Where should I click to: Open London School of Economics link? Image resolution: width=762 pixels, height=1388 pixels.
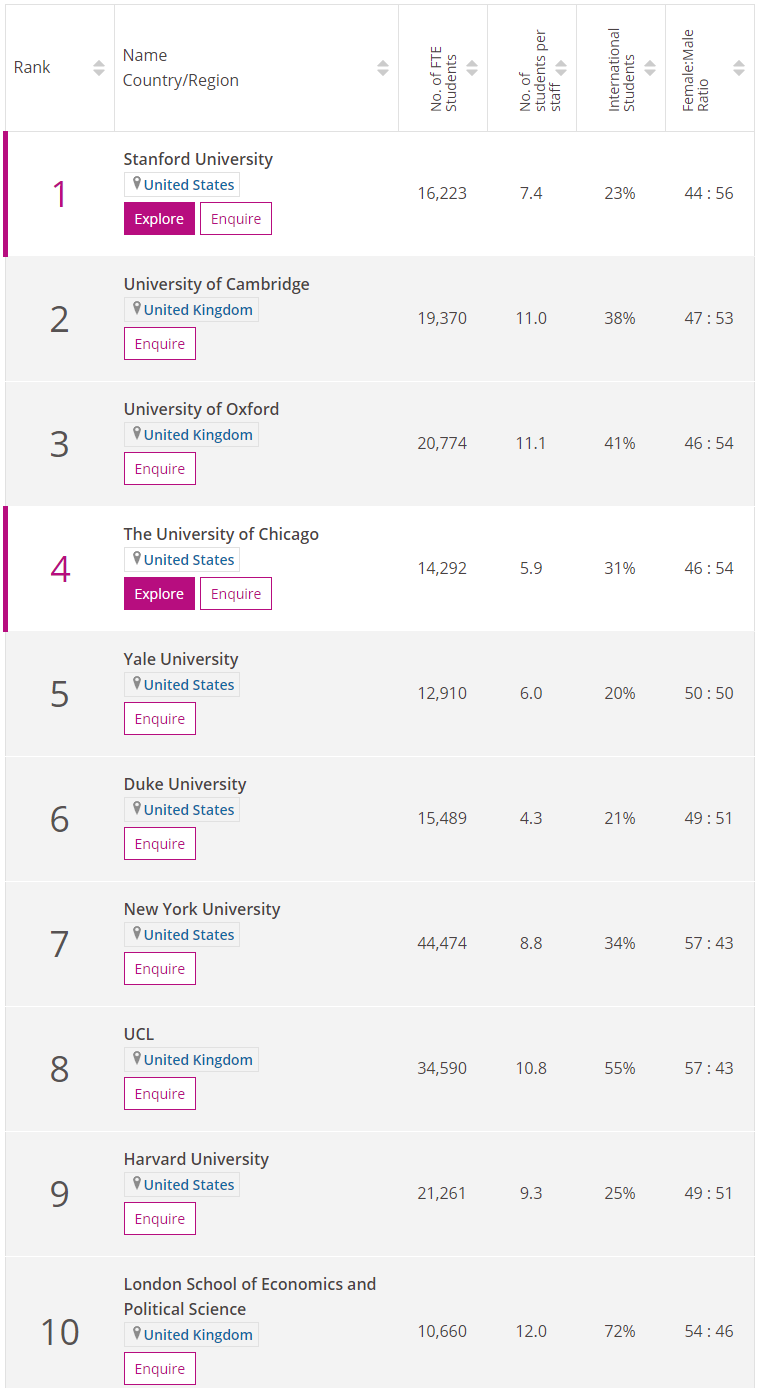(250, 1284)
